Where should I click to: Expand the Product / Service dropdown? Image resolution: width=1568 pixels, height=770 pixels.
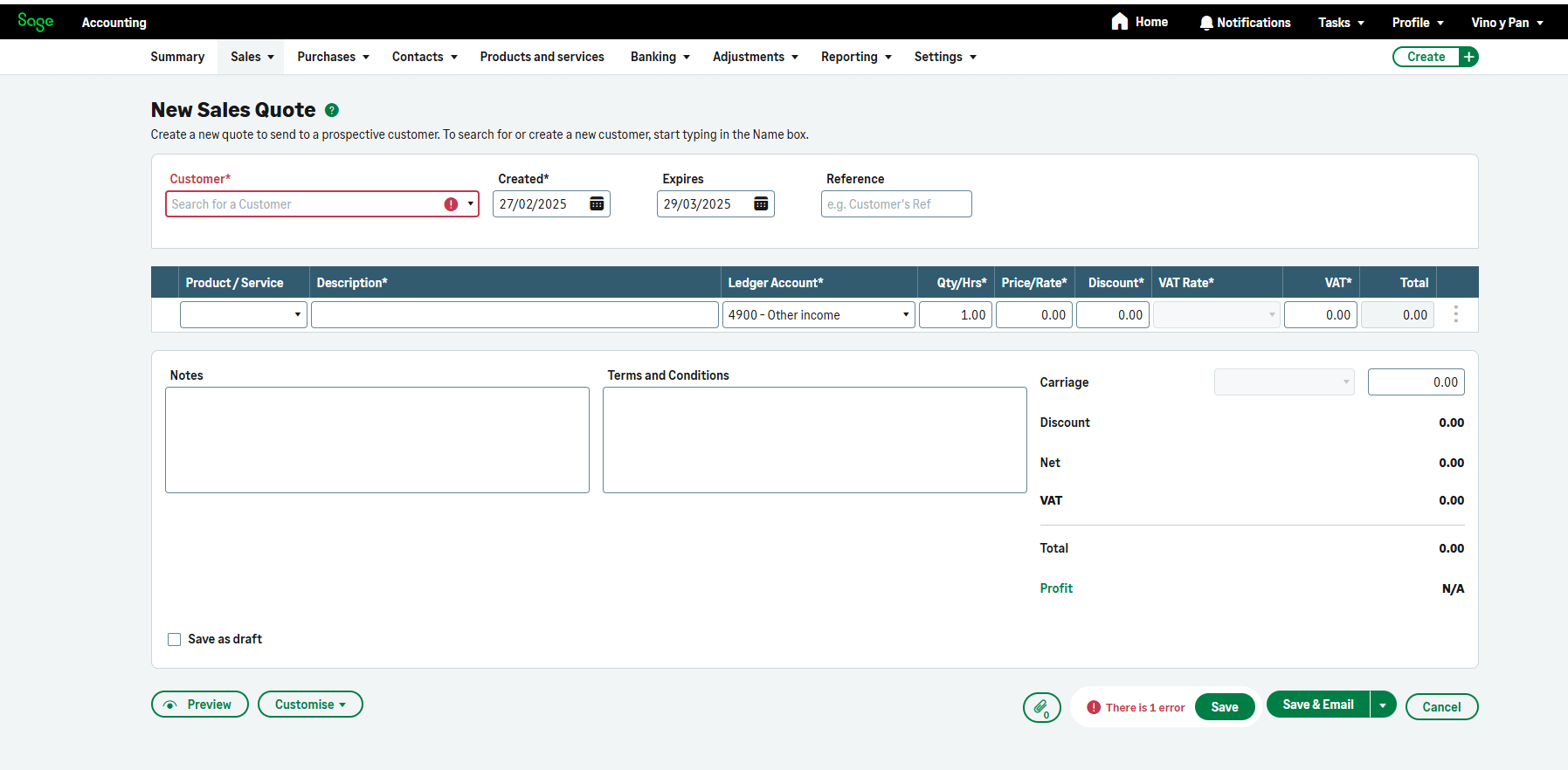coord(297,315)
